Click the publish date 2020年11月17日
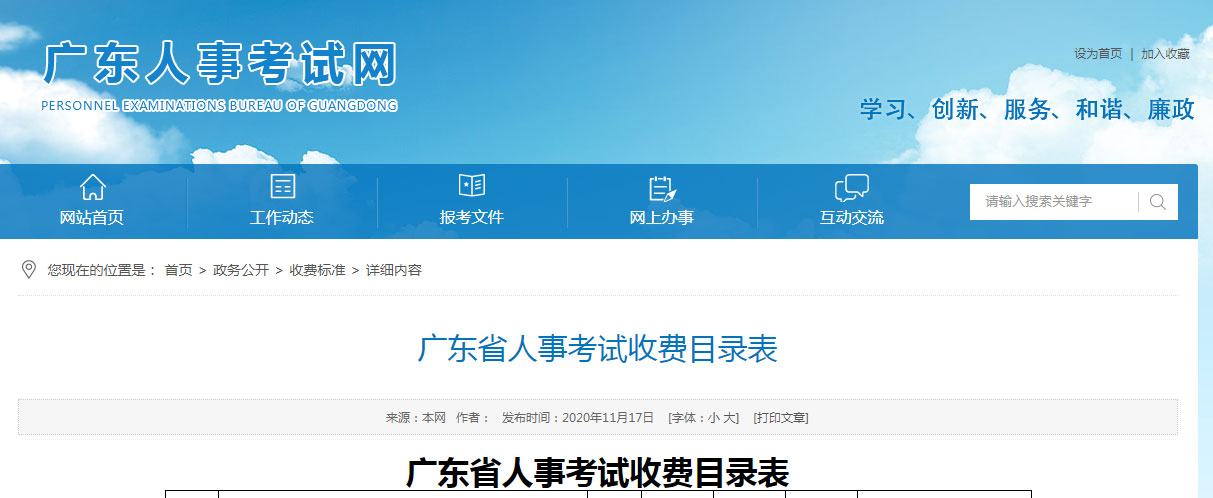Image resolution: width=1213 pixels, height=498 pixels. pos(608,418)
